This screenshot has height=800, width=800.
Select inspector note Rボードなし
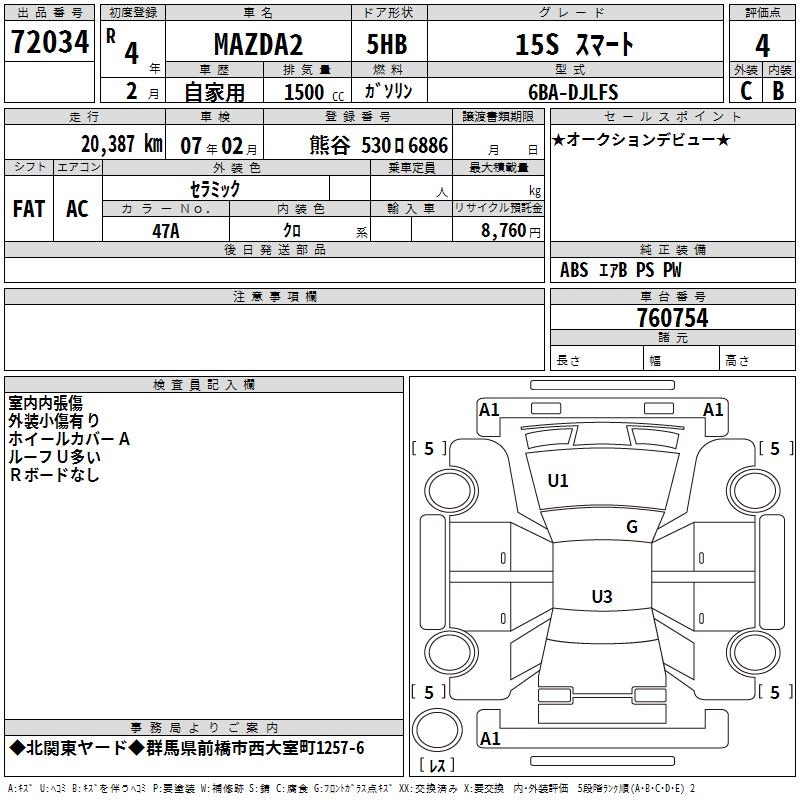54,474
